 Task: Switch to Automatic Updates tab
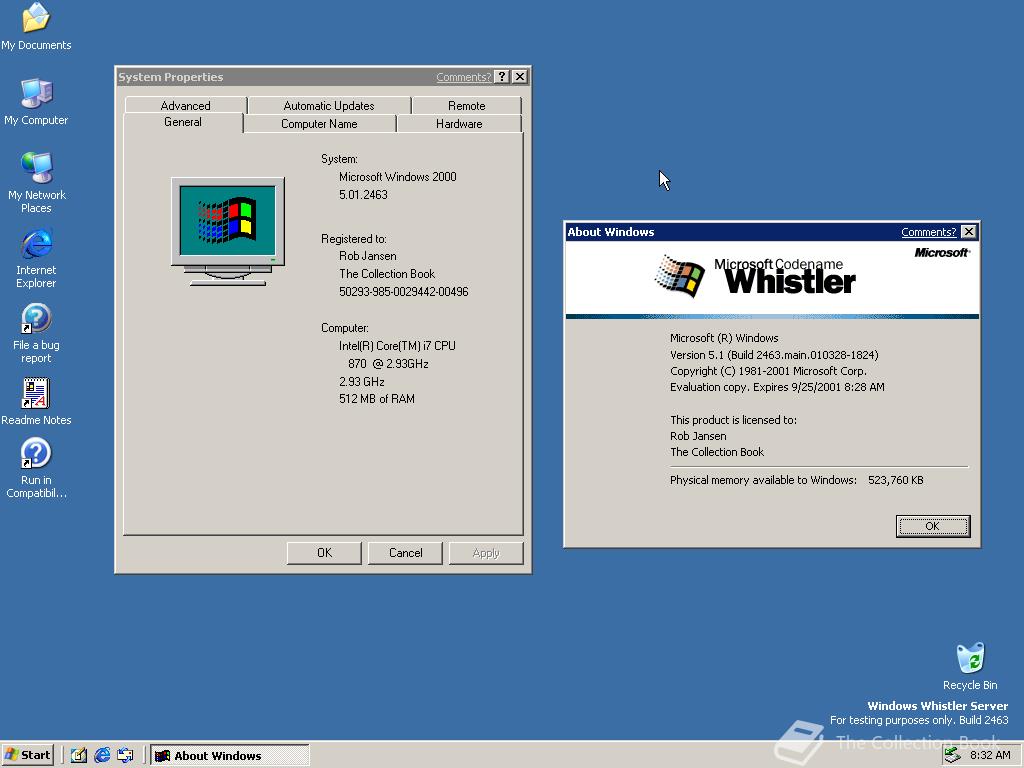pos(328,105)
